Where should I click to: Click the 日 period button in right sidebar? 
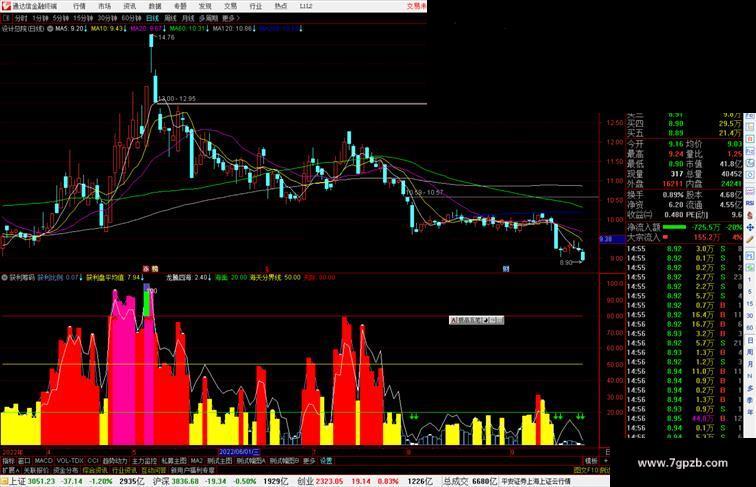pos(750,340)
